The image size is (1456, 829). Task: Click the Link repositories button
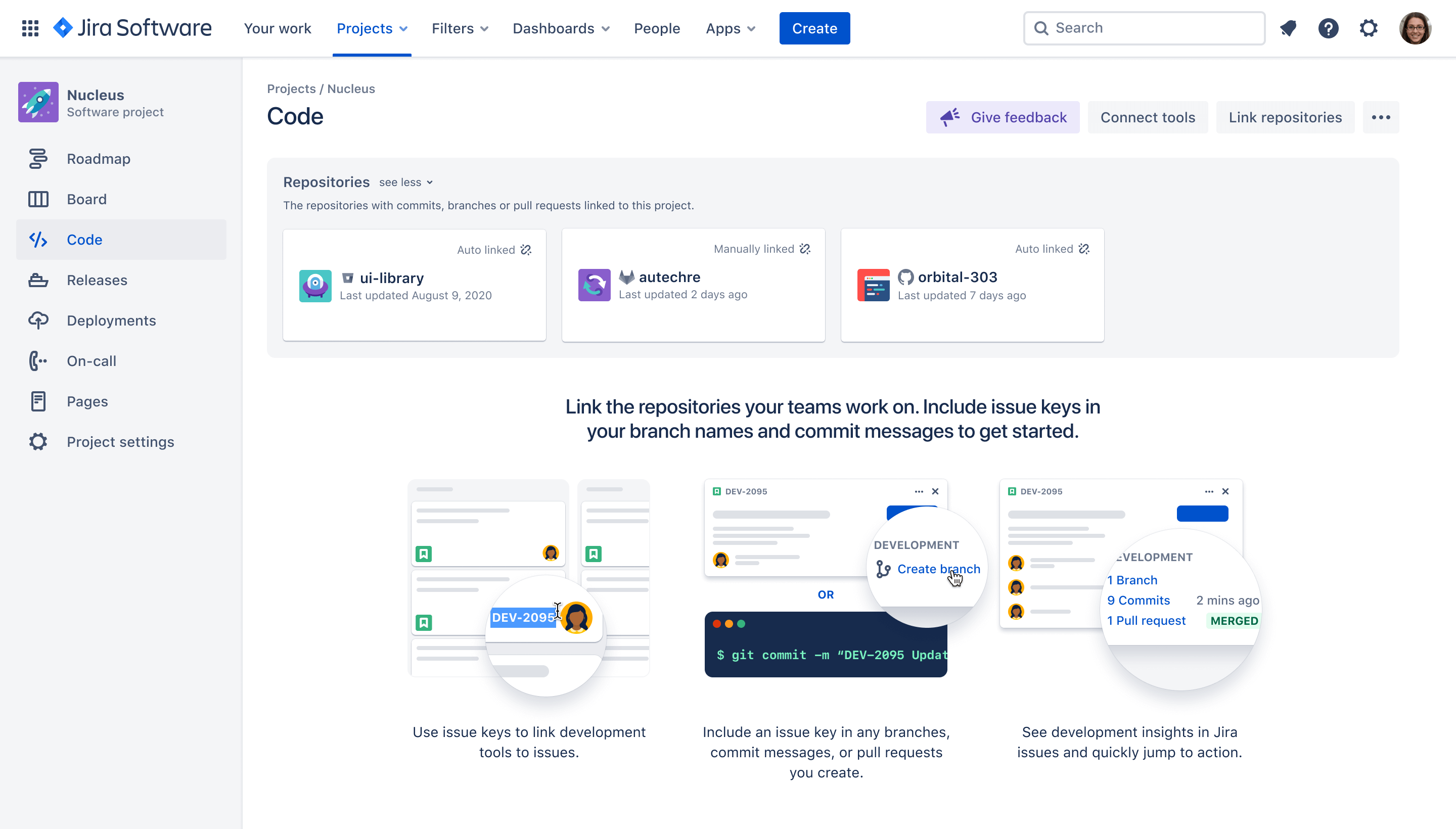tap(1285, 117)
